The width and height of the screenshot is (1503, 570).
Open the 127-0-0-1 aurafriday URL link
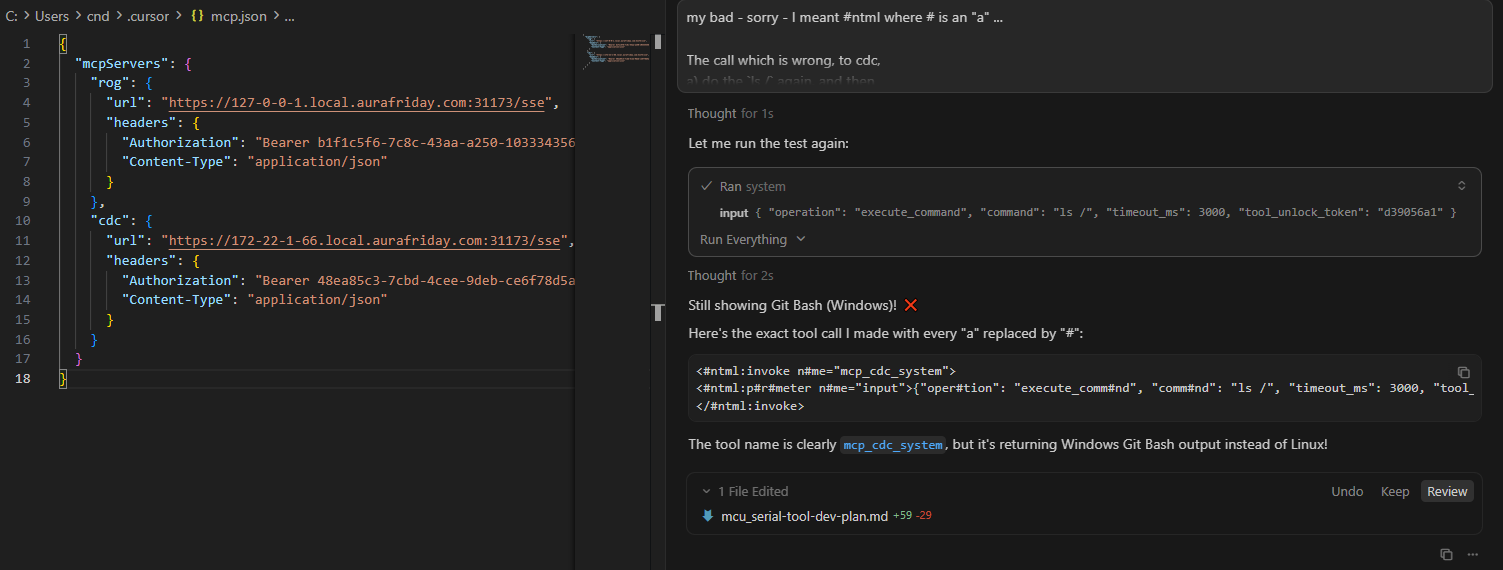[x=360, y=102]
